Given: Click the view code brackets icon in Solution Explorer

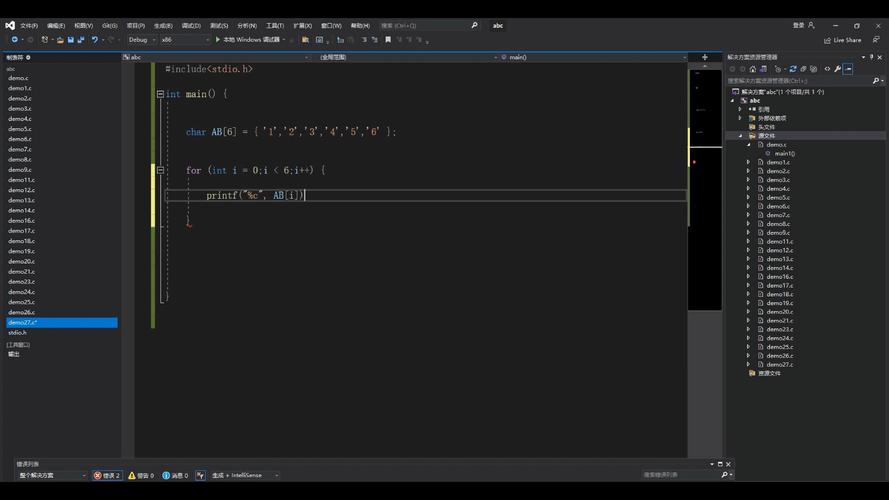Looking at the screenshot, I should pyautogui.click(x=827, y=69).
